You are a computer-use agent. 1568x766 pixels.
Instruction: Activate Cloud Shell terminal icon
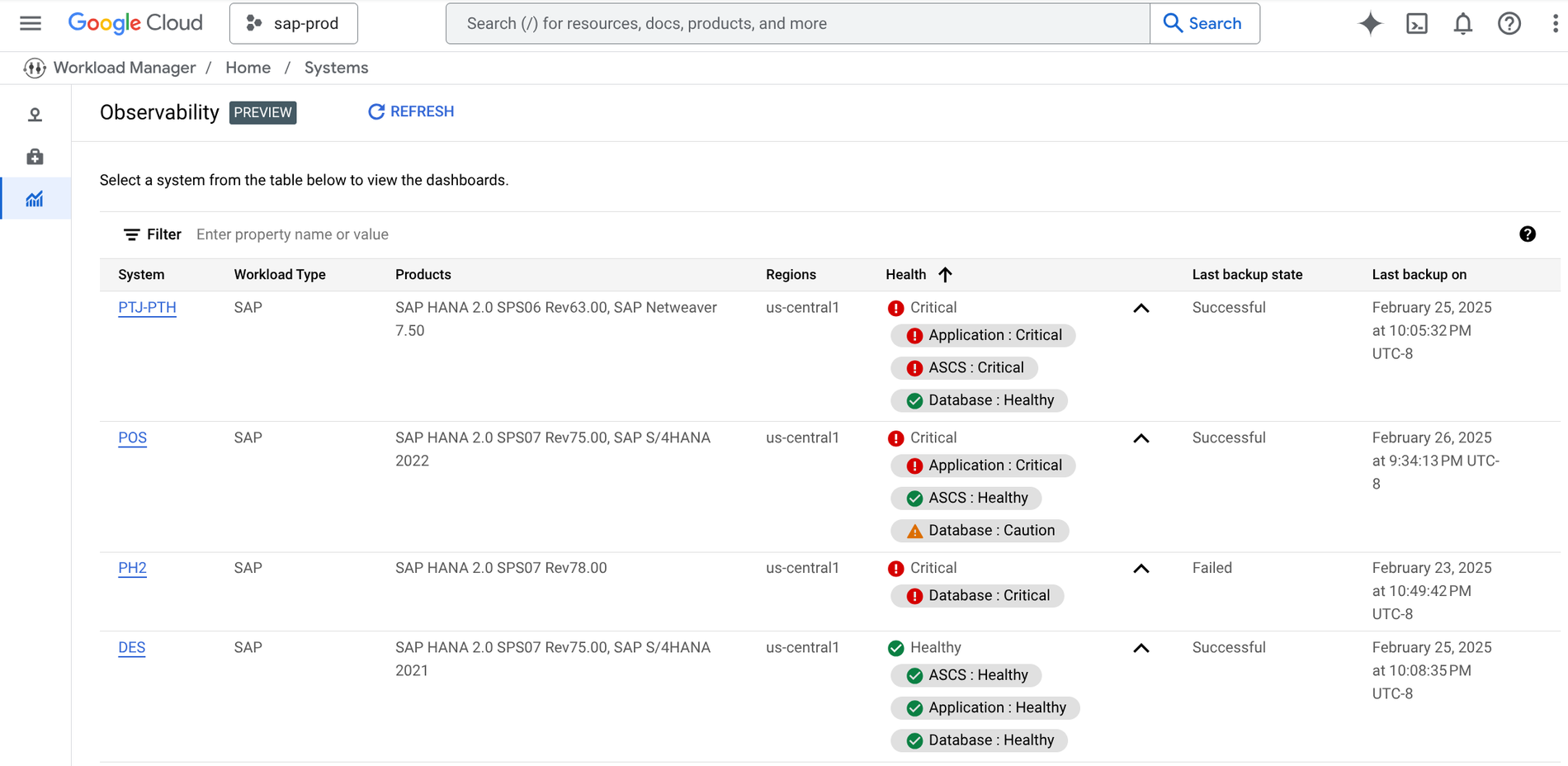pos(1417,23)
